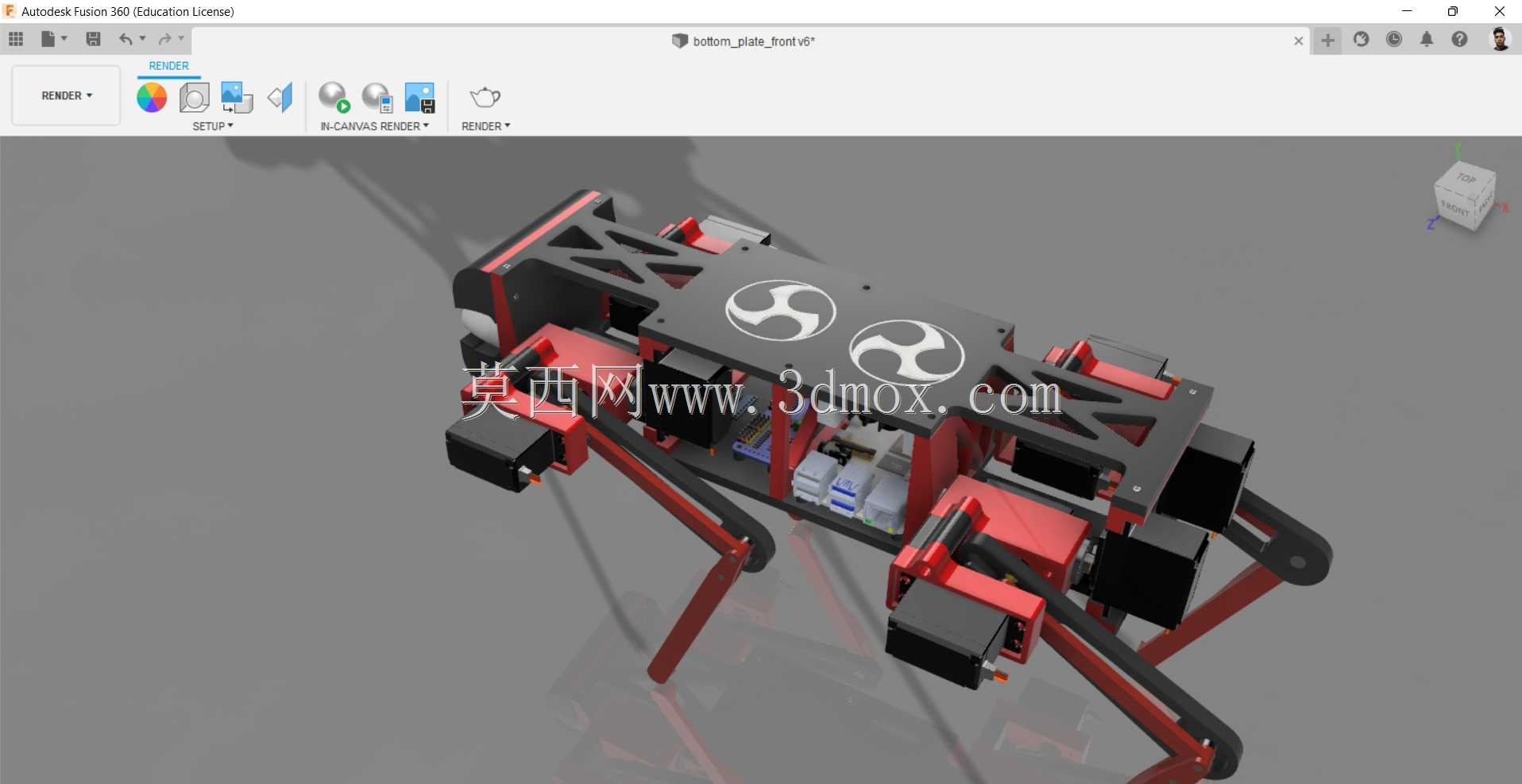Screen dimensions: 1522x784
Task: Capture Image from canvas
Action: click(x=419, y=98)
